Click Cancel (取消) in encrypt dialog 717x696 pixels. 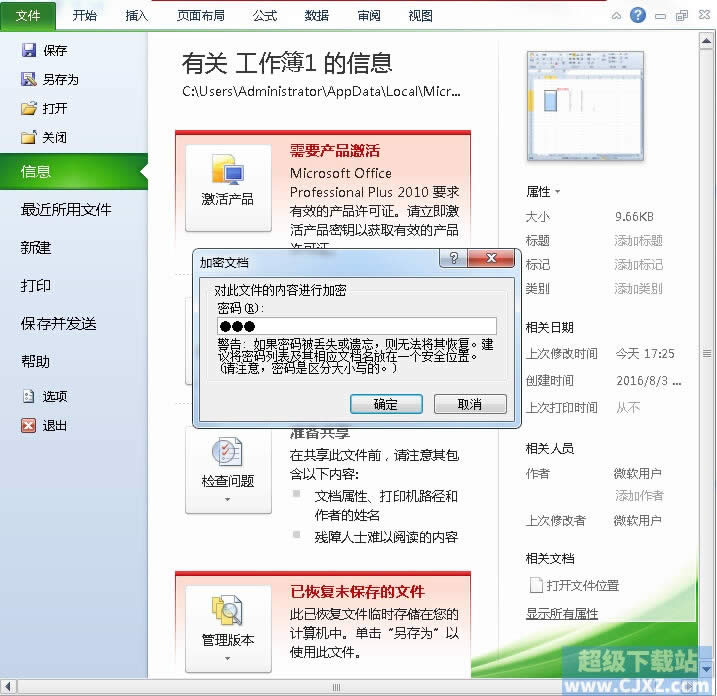(x=470, y=404)
